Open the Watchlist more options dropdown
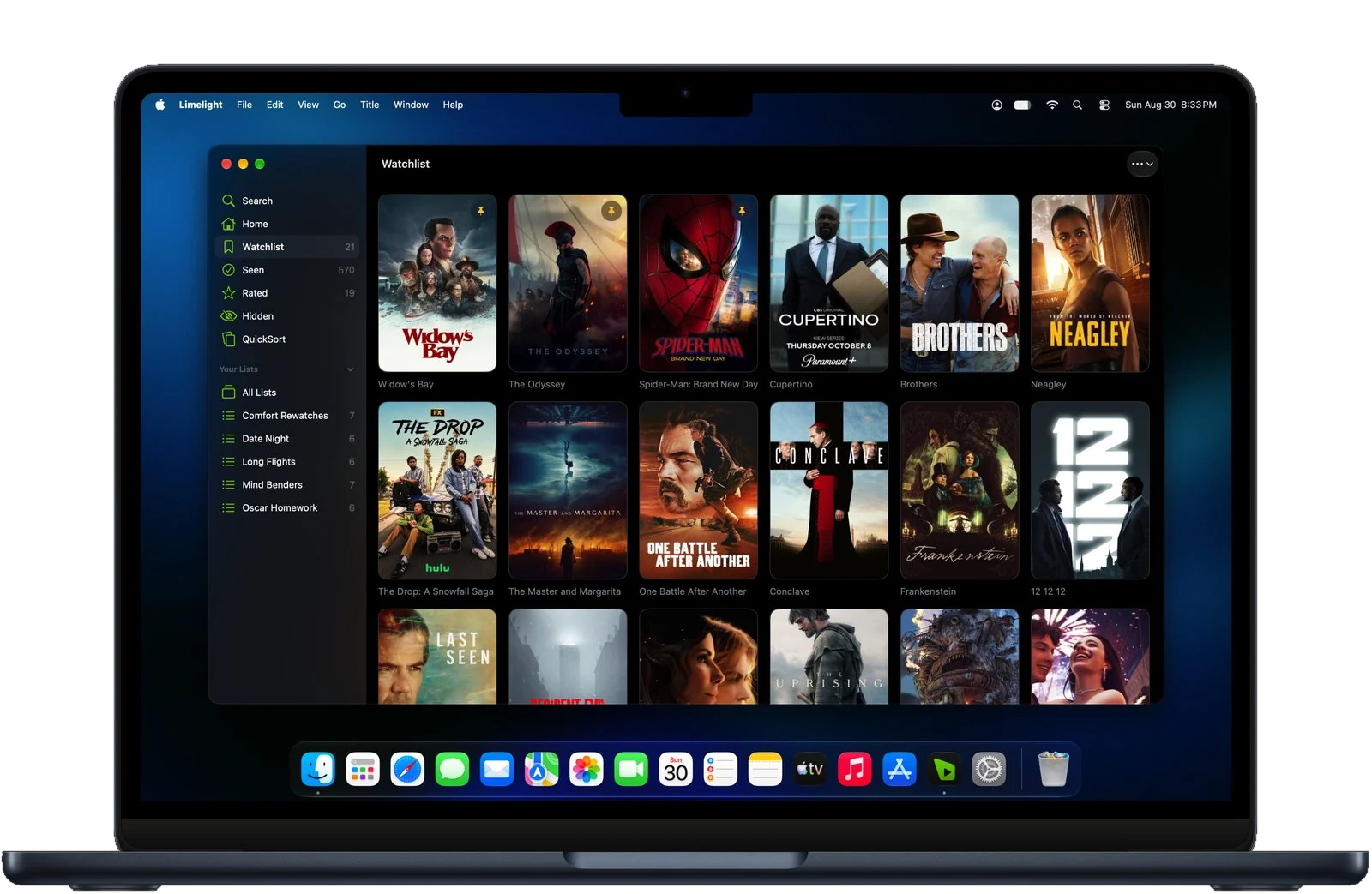The image size is (1372, 894). coord(1142,164)
